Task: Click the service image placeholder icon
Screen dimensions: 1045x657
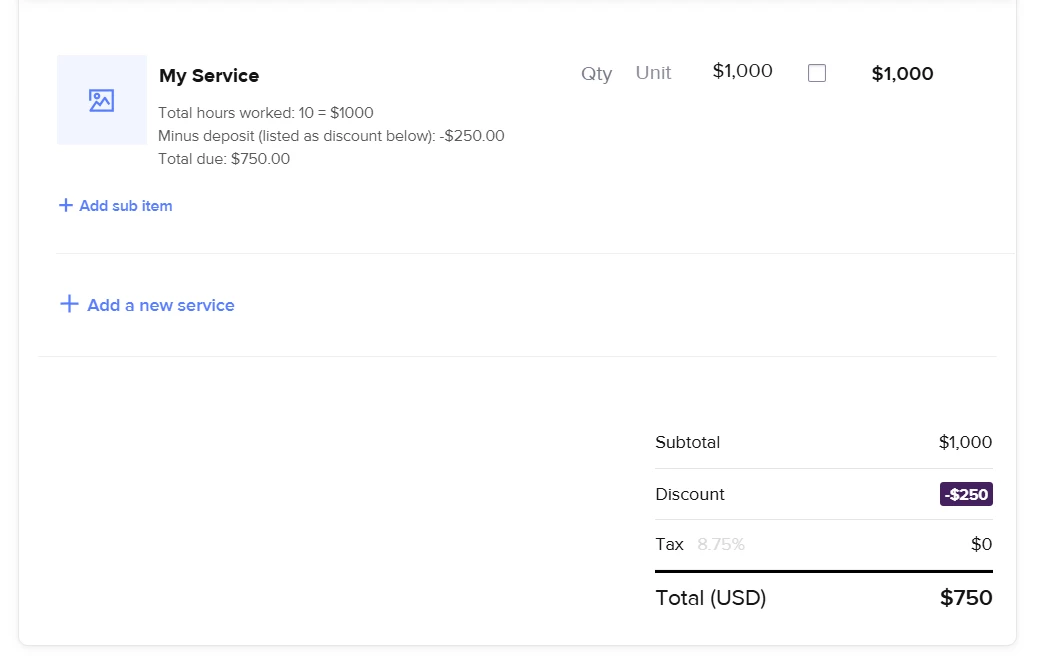Action: point(101,100)
